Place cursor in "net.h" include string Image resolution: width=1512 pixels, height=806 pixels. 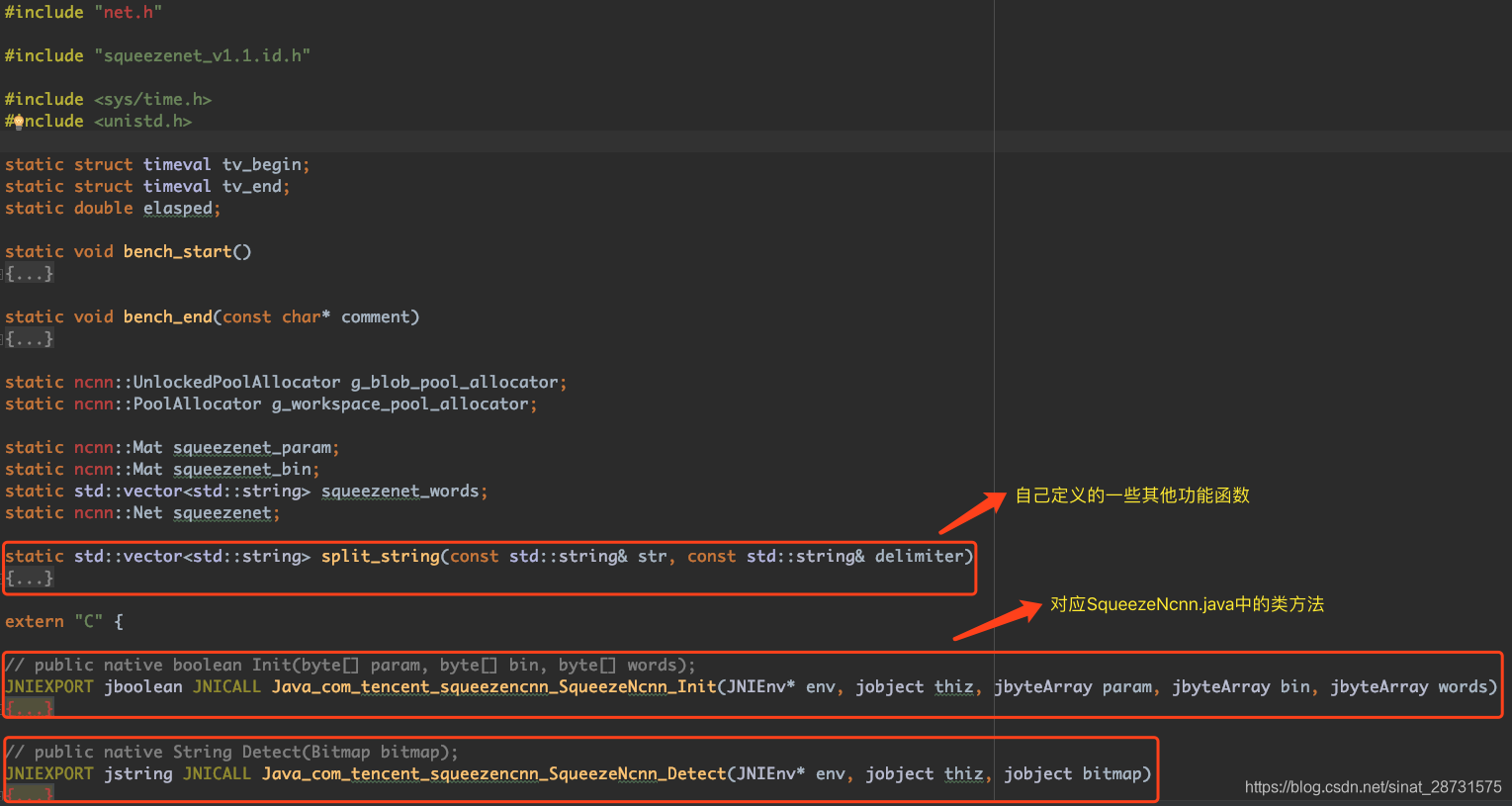tap(129, 12)
